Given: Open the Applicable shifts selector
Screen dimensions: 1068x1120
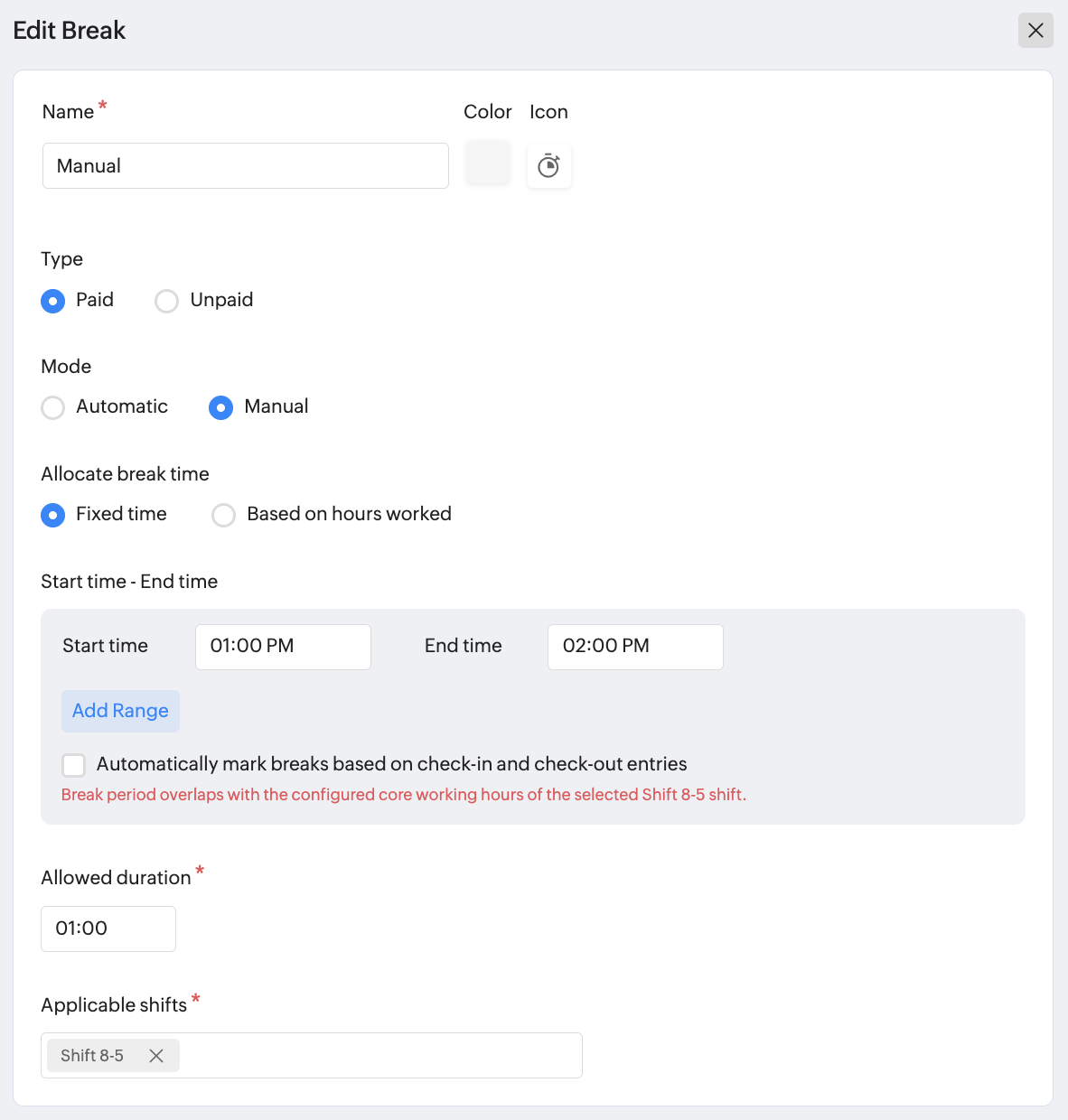Looking at the screenshot, I should click(x=379, y=1056).
